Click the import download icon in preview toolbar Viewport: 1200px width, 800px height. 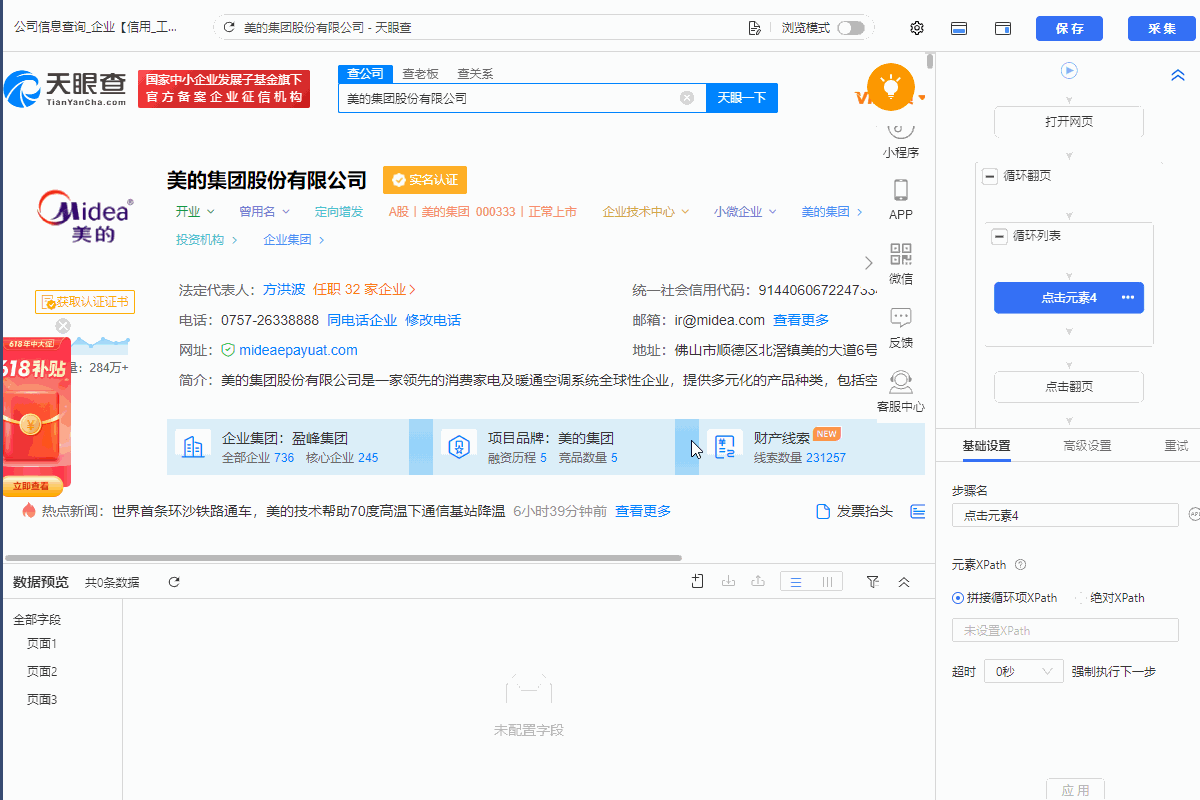point(728,581)
